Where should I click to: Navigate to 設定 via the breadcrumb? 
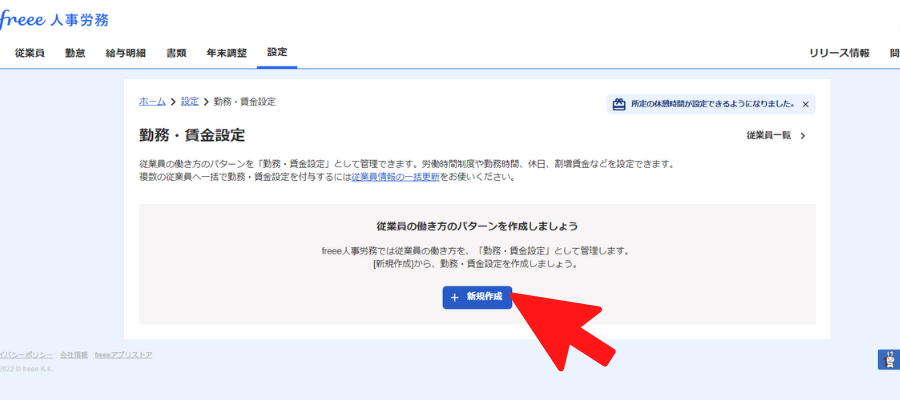coord(190,102)
